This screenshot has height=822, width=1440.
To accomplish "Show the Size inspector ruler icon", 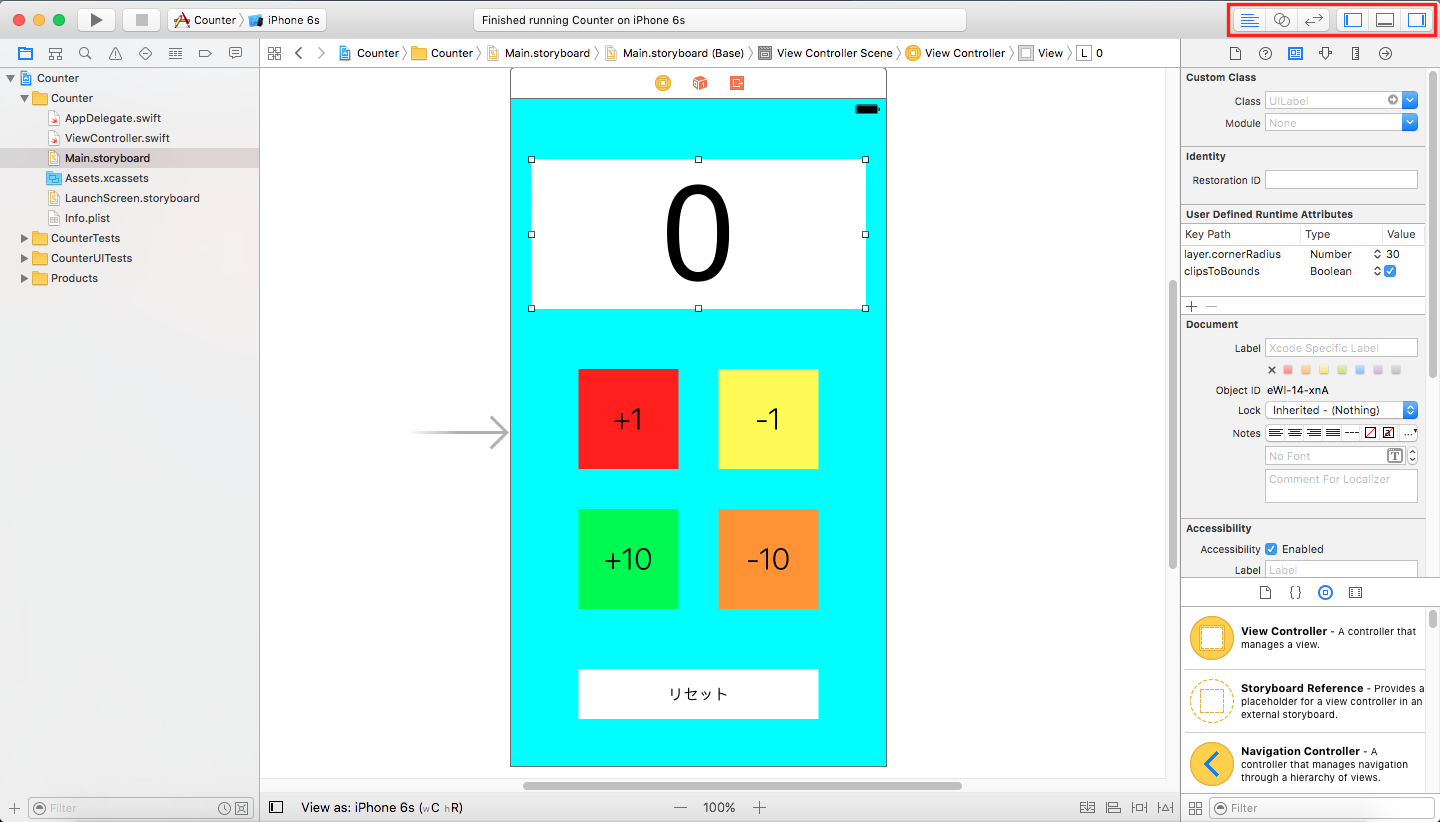I will pos(1355,53).
